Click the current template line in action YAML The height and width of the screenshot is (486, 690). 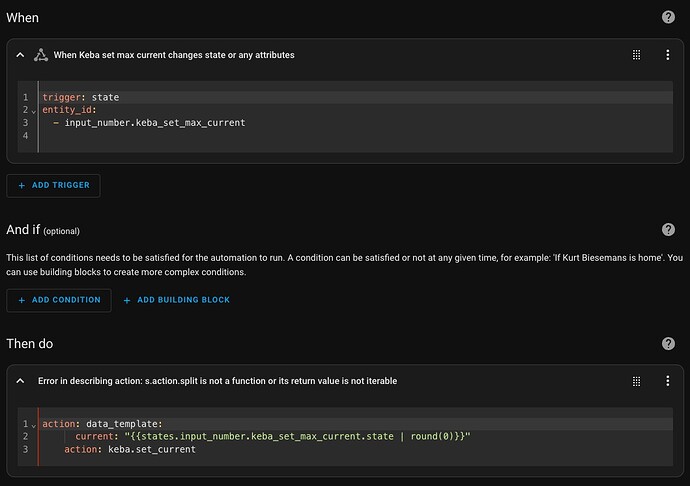(272, 436)
